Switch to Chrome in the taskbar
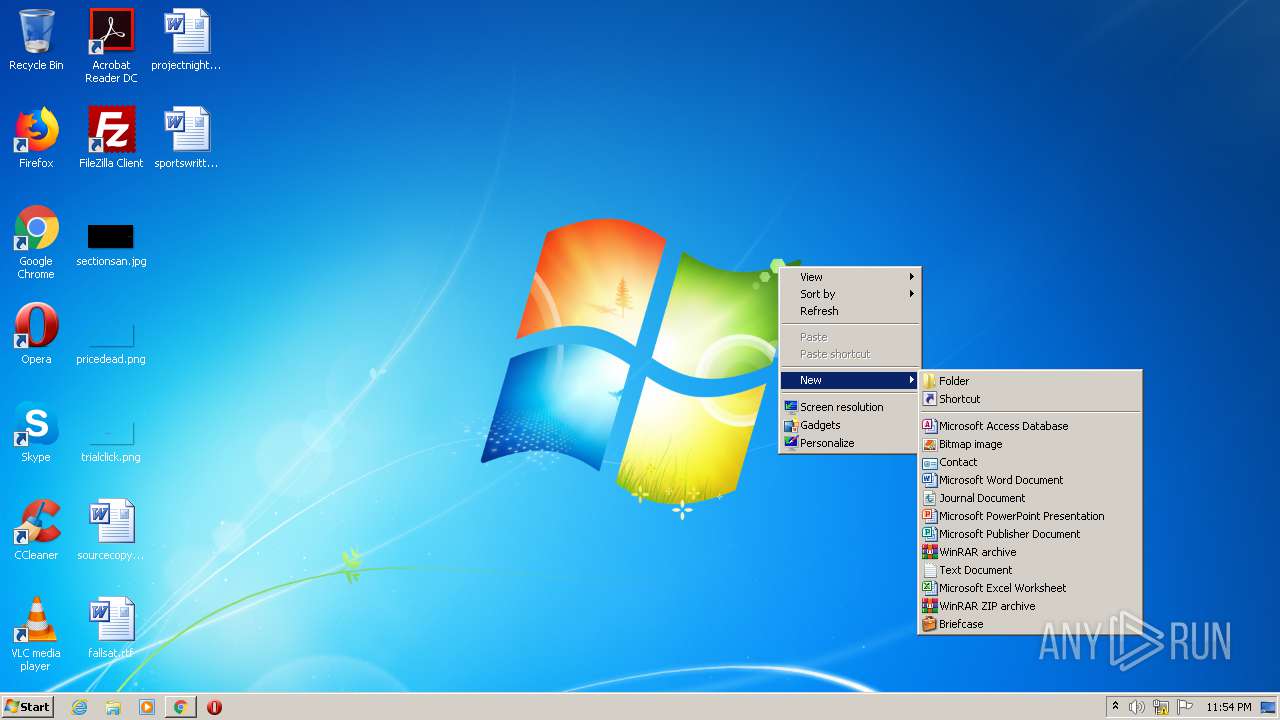1280x720 pixels. [180, 707]
